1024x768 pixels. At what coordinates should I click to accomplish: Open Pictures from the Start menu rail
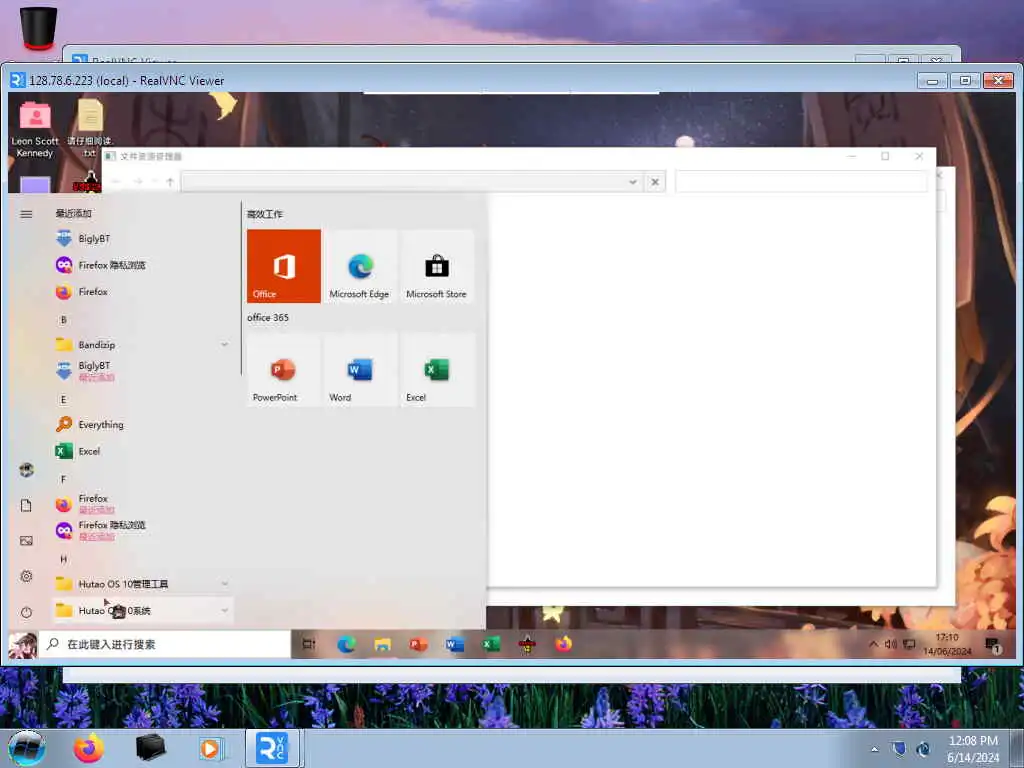pos(26,541)
